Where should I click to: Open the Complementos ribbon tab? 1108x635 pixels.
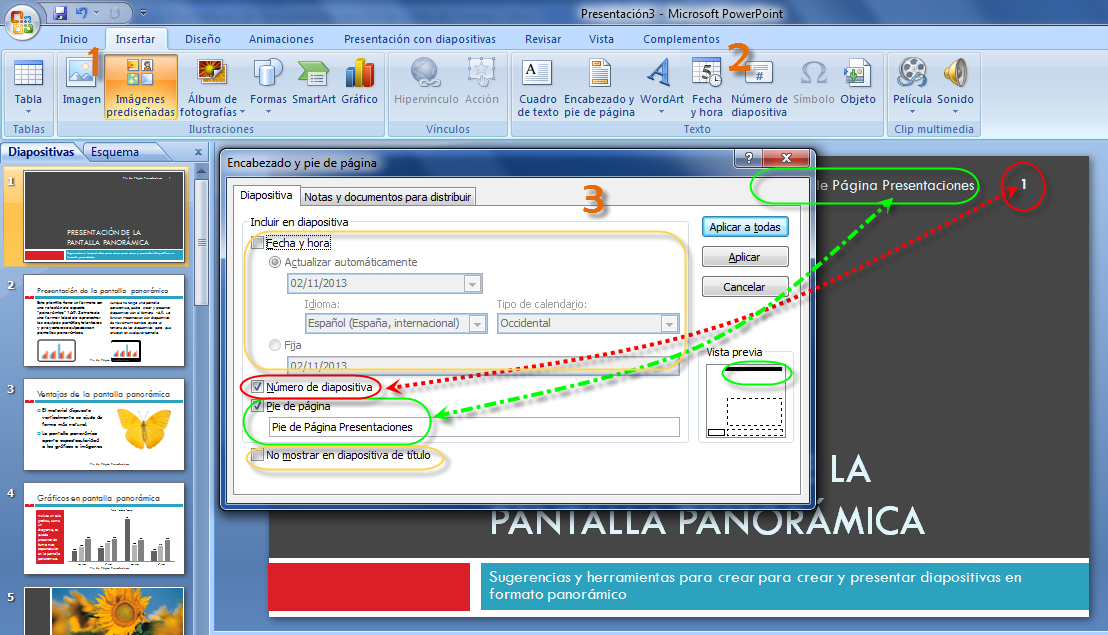tap(681, 40)
